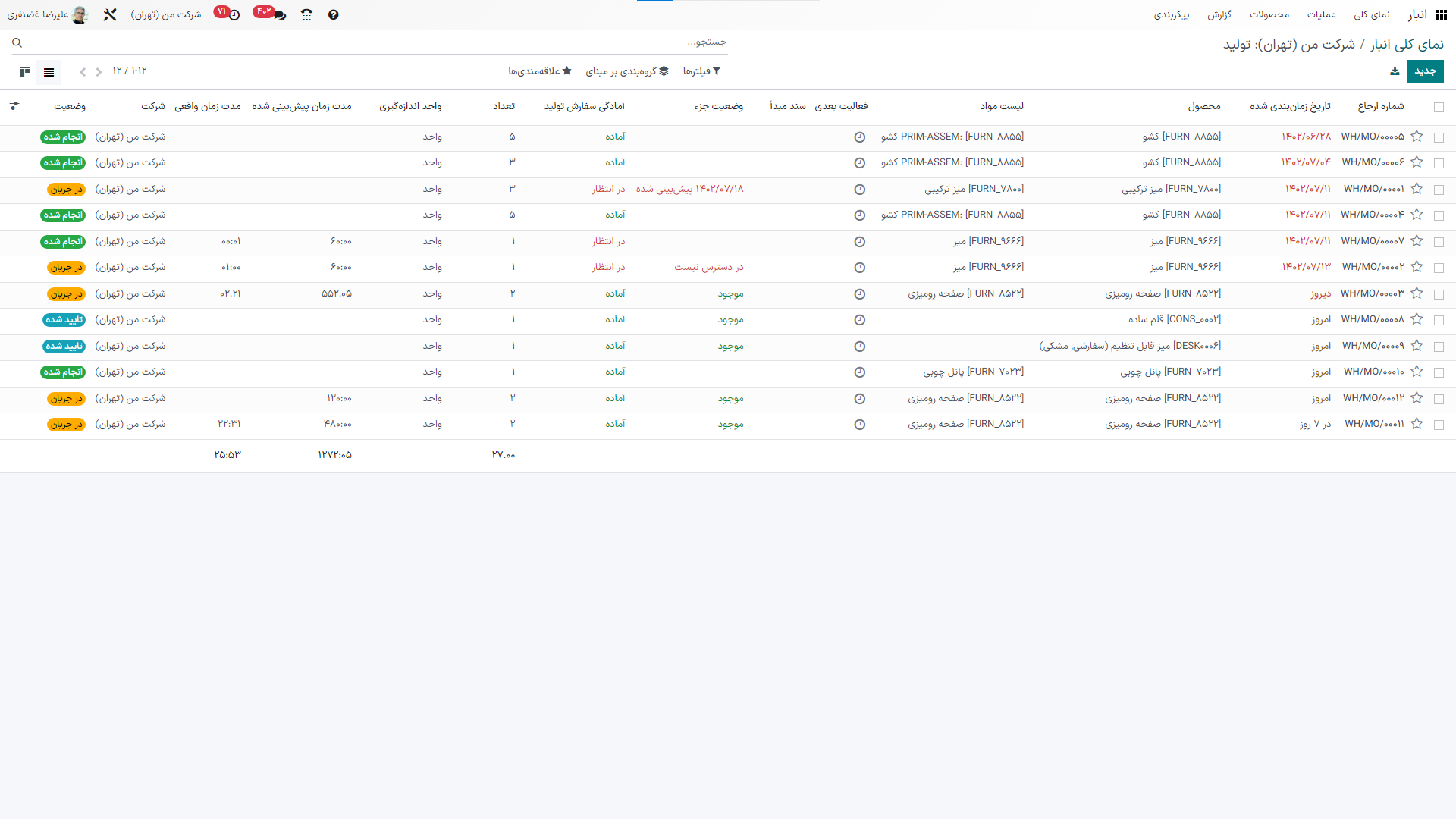Star favorite for WH/MO/00005
This screenshot has height=819, width=1456.
click(x=1417, y=136)
